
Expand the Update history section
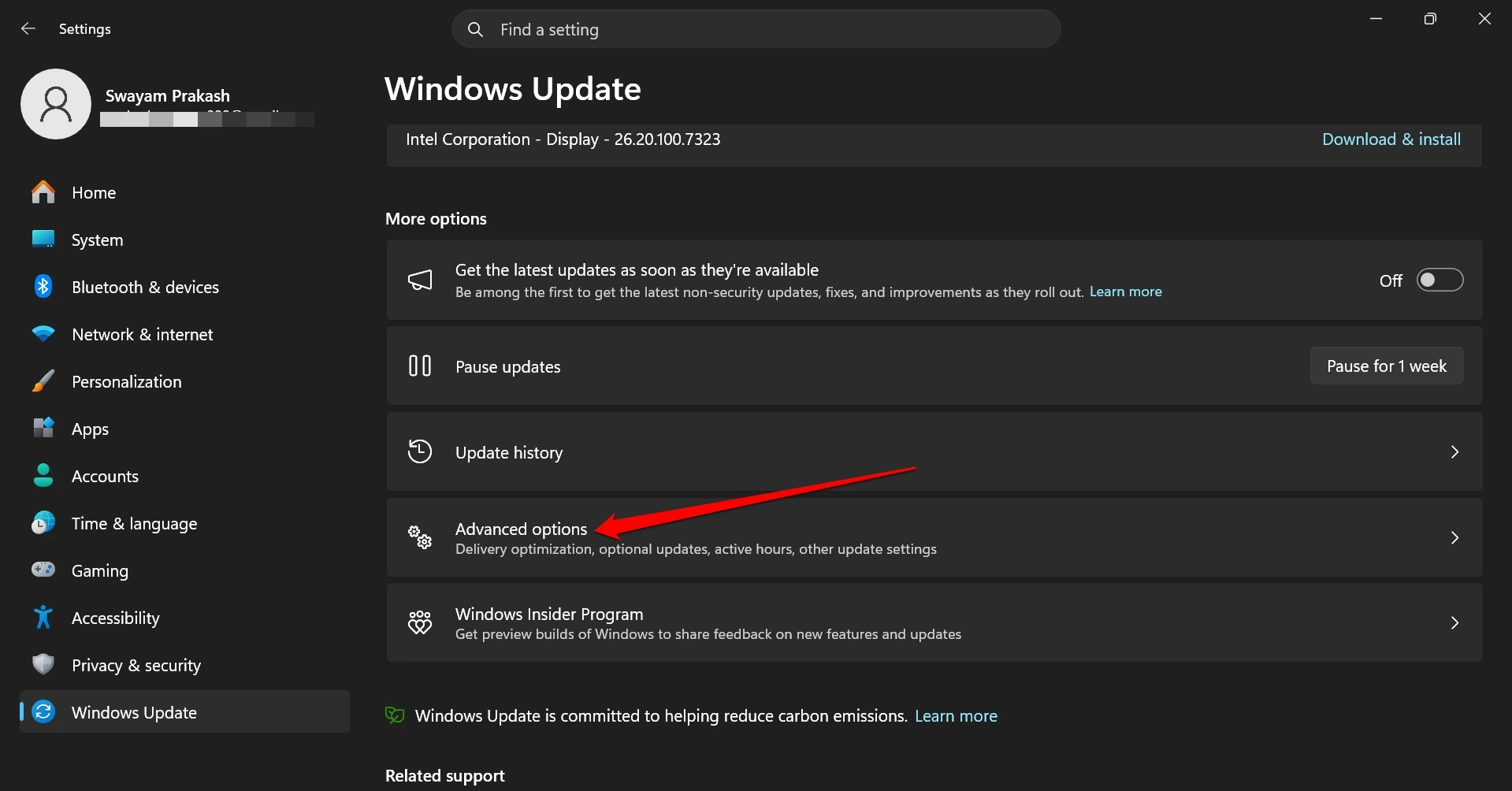coord(1454,451)
